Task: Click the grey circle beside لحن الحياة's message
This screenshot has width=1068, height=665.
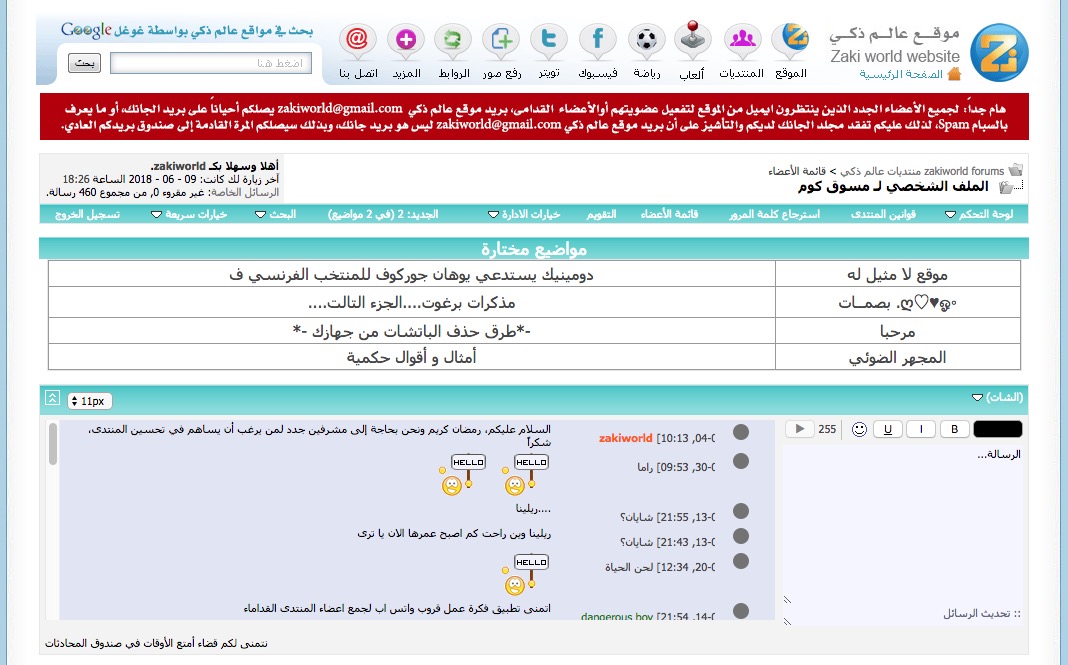Action: coord(741,561)
